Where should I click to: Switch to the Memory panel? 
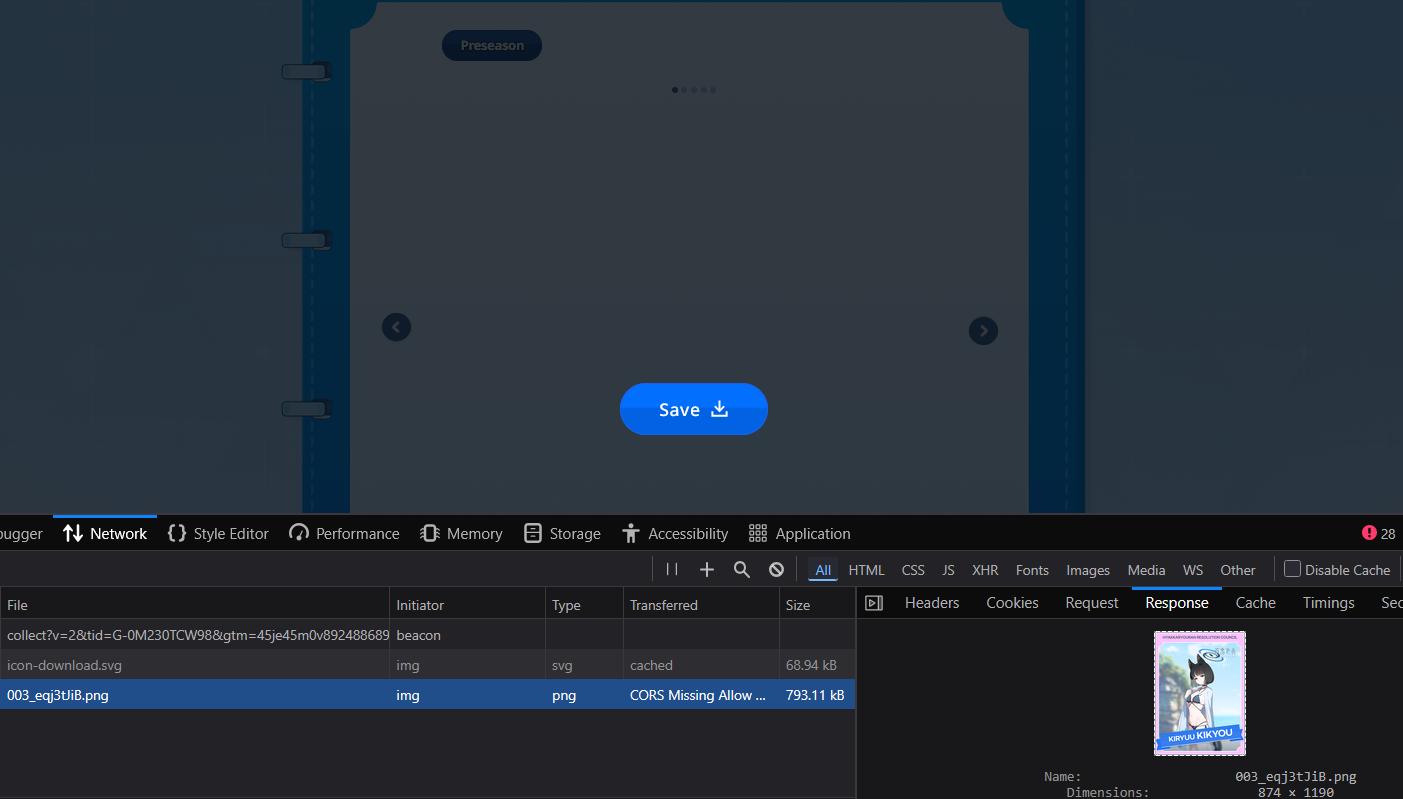[461, 533]
